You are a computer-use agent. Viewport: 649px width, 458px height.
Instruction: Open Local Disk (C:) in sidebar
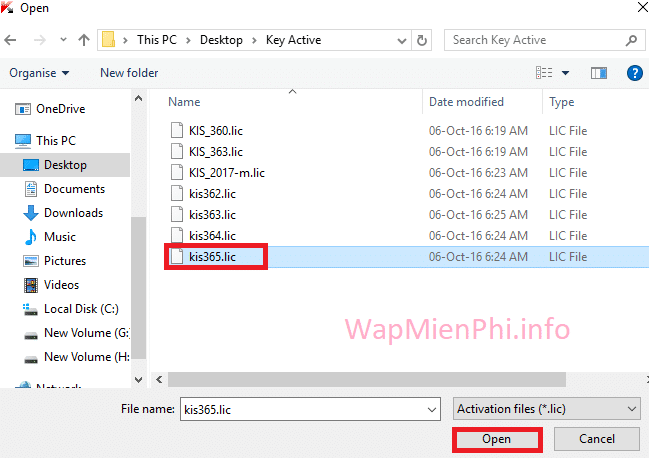pos(81,309)
